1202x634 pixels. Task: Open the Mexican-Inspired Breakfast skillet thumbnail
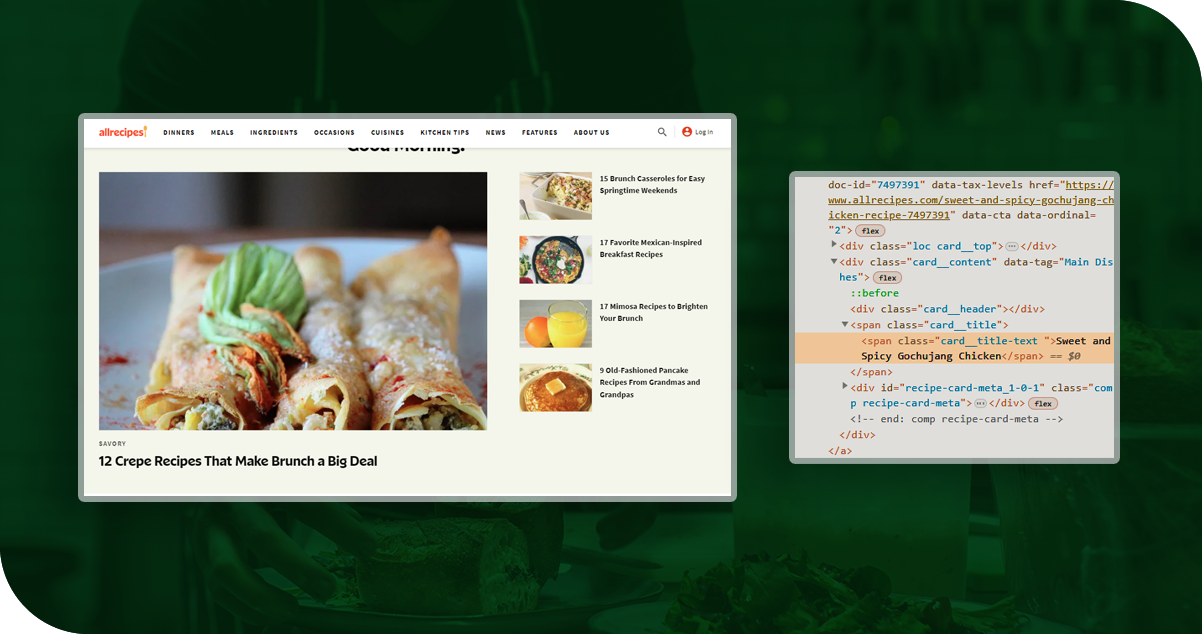pyautogui.click(x=555, y=259)
